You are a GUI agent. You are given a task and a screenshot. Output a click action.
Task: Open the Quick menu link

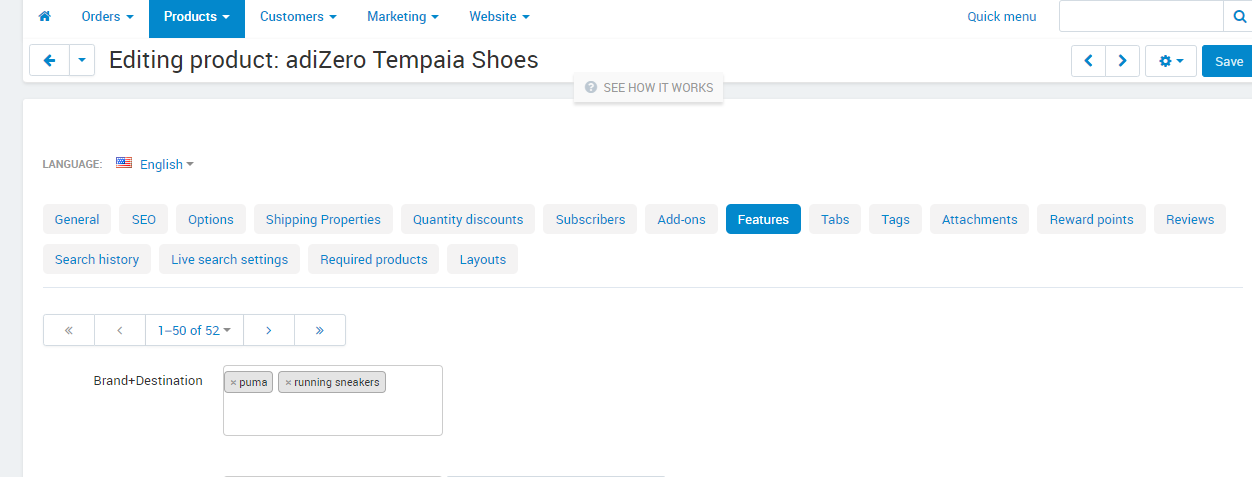click(1002, 17)
